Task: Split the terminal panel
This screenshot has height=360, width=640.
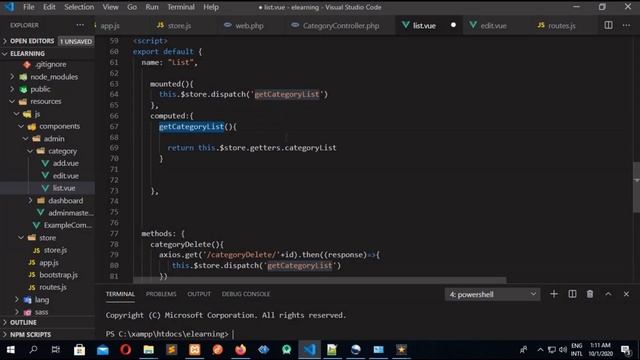Action: [x=572, y=294]
